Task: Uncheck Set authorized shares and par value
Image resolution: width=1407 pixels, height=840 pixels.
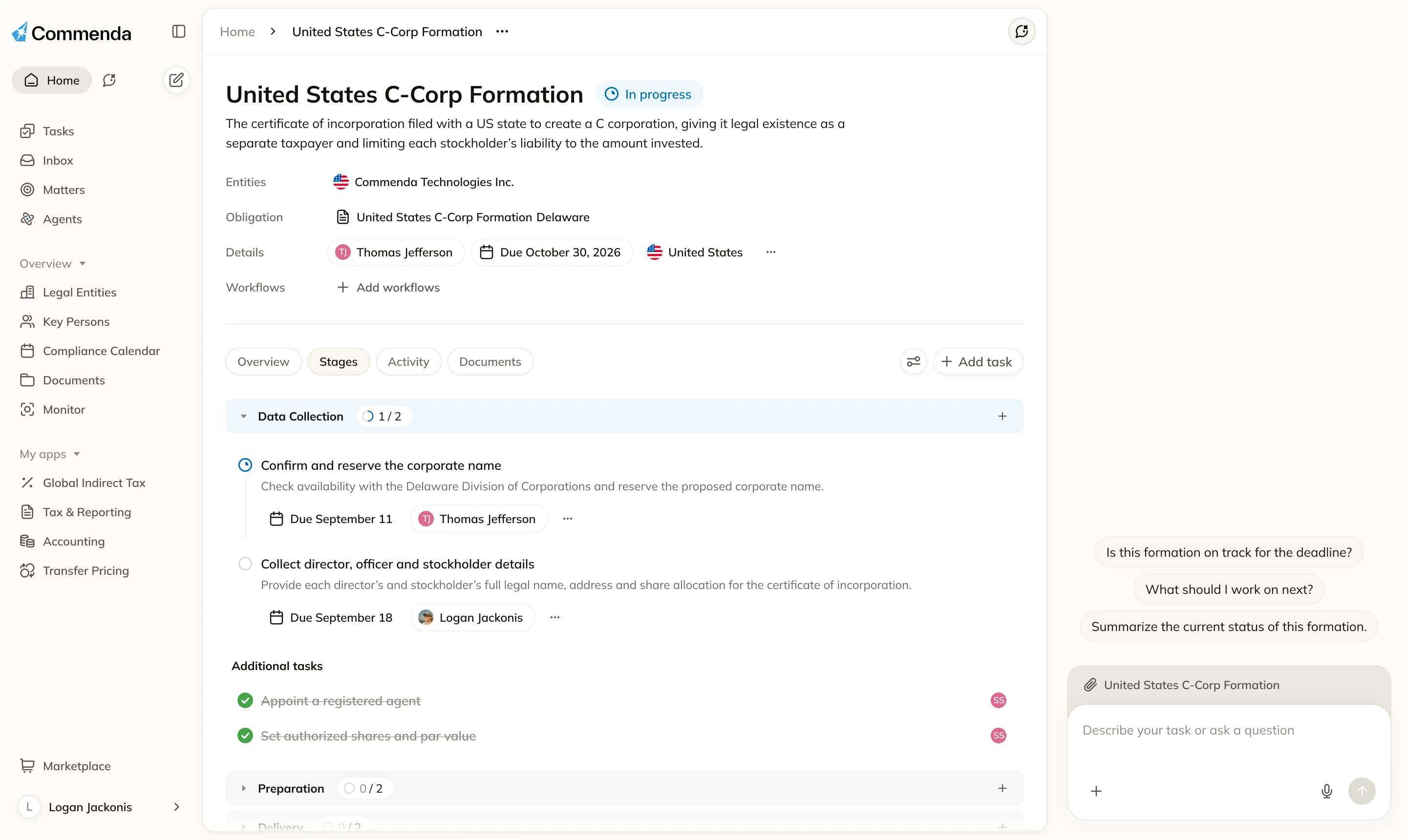Action: [245, 736]
